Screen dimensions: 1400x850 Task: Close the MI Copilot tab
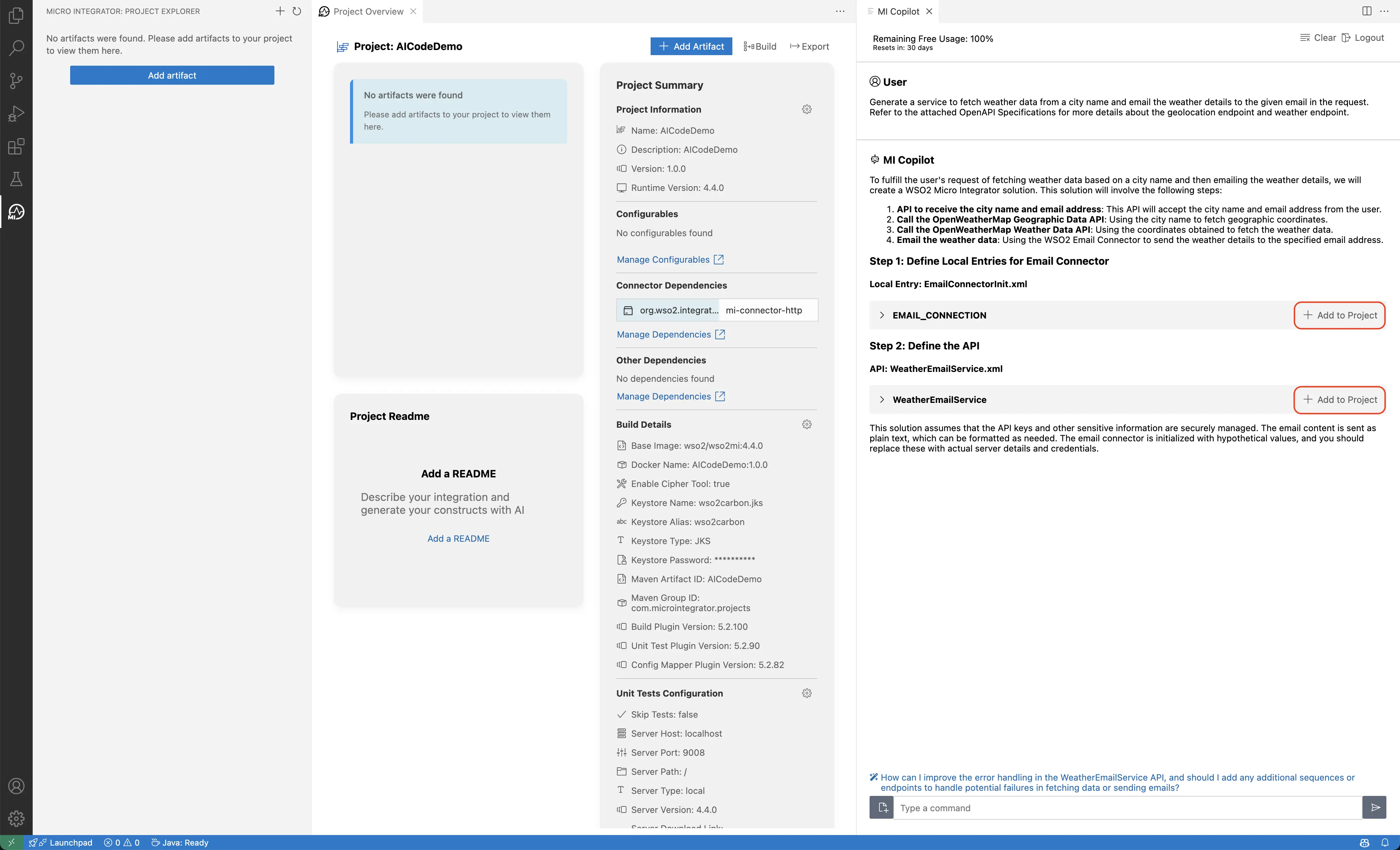pos(929,11)
